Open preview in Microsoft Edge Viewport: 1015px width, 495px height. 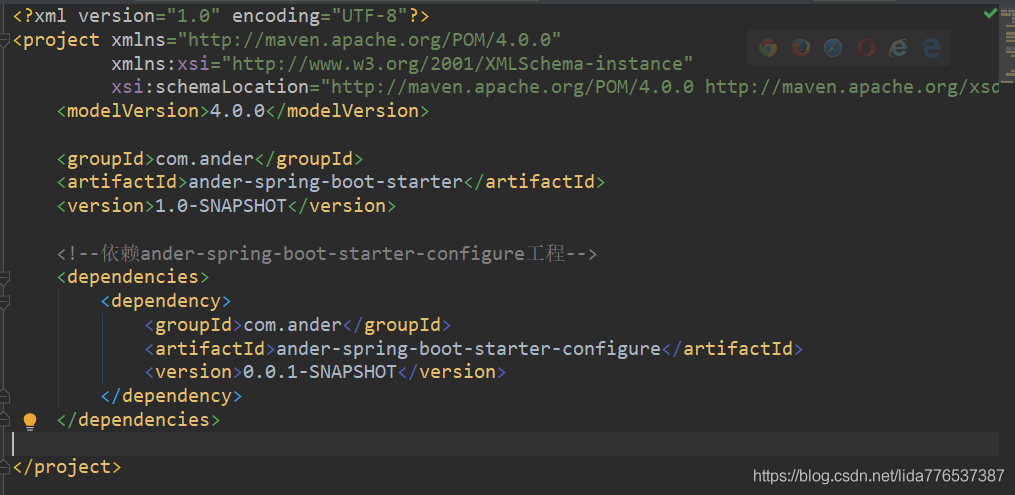(931, 47)
